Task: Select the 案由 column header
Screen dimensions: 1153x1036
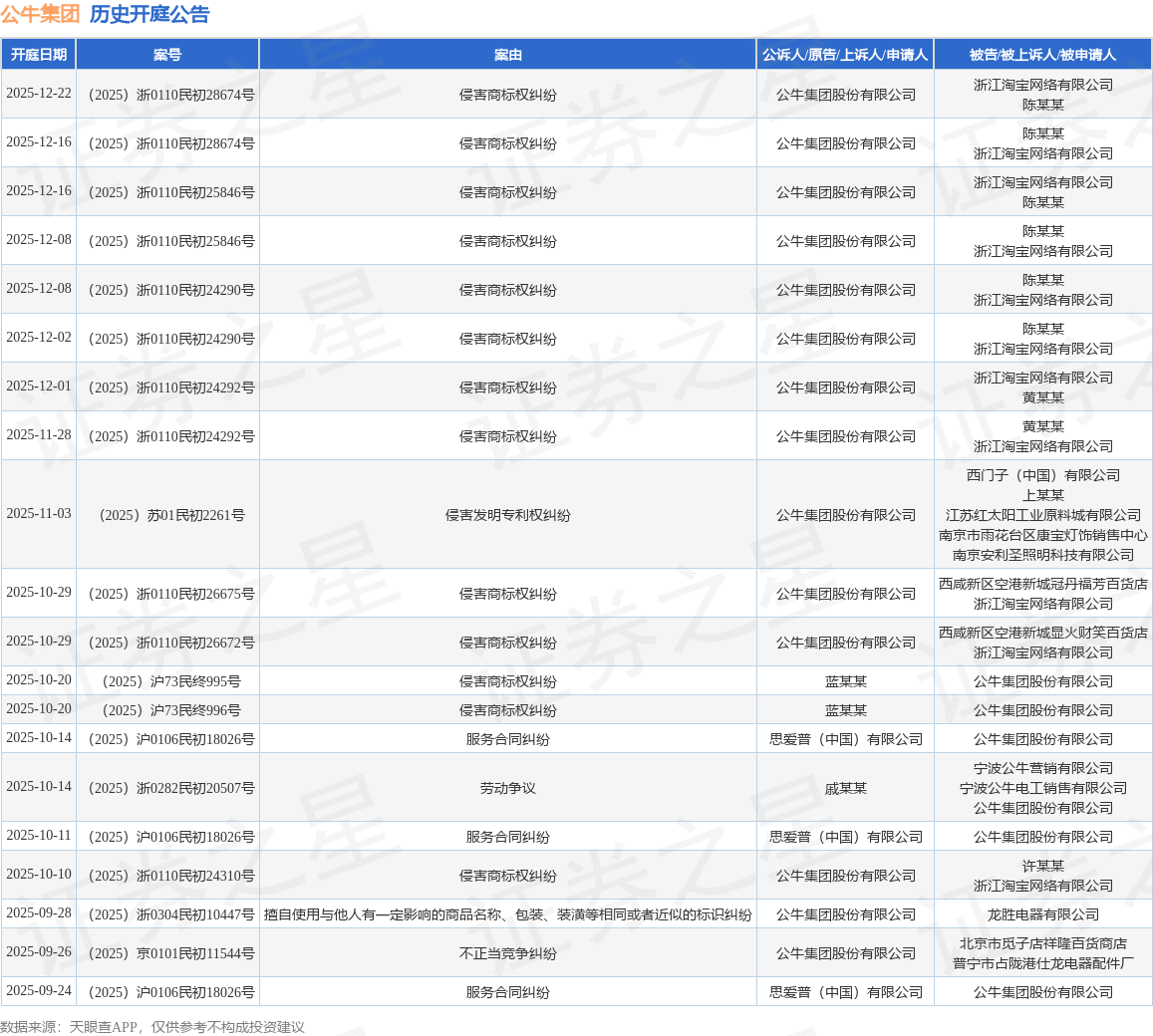Action: [x=508, y=55]
